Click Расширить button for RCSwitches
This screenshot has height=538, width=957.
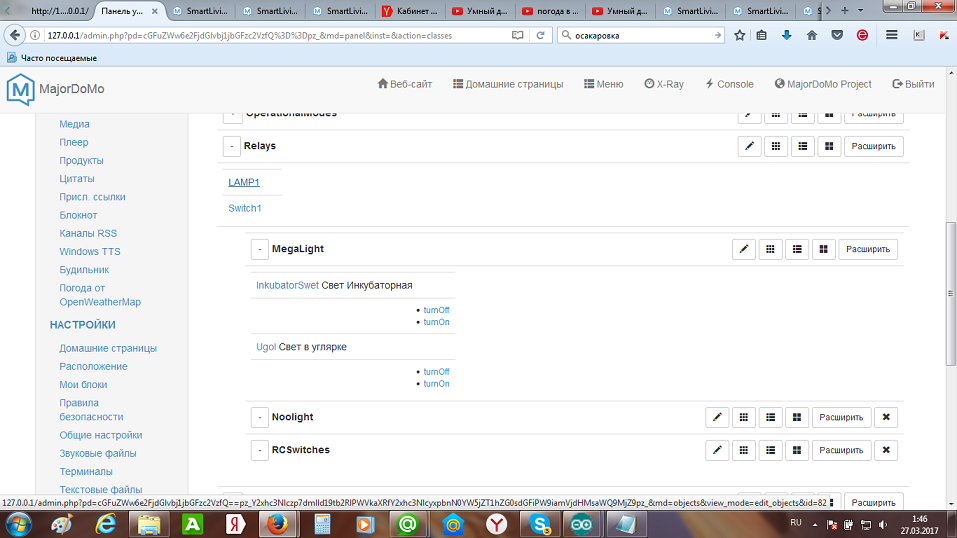click(841, 450)
